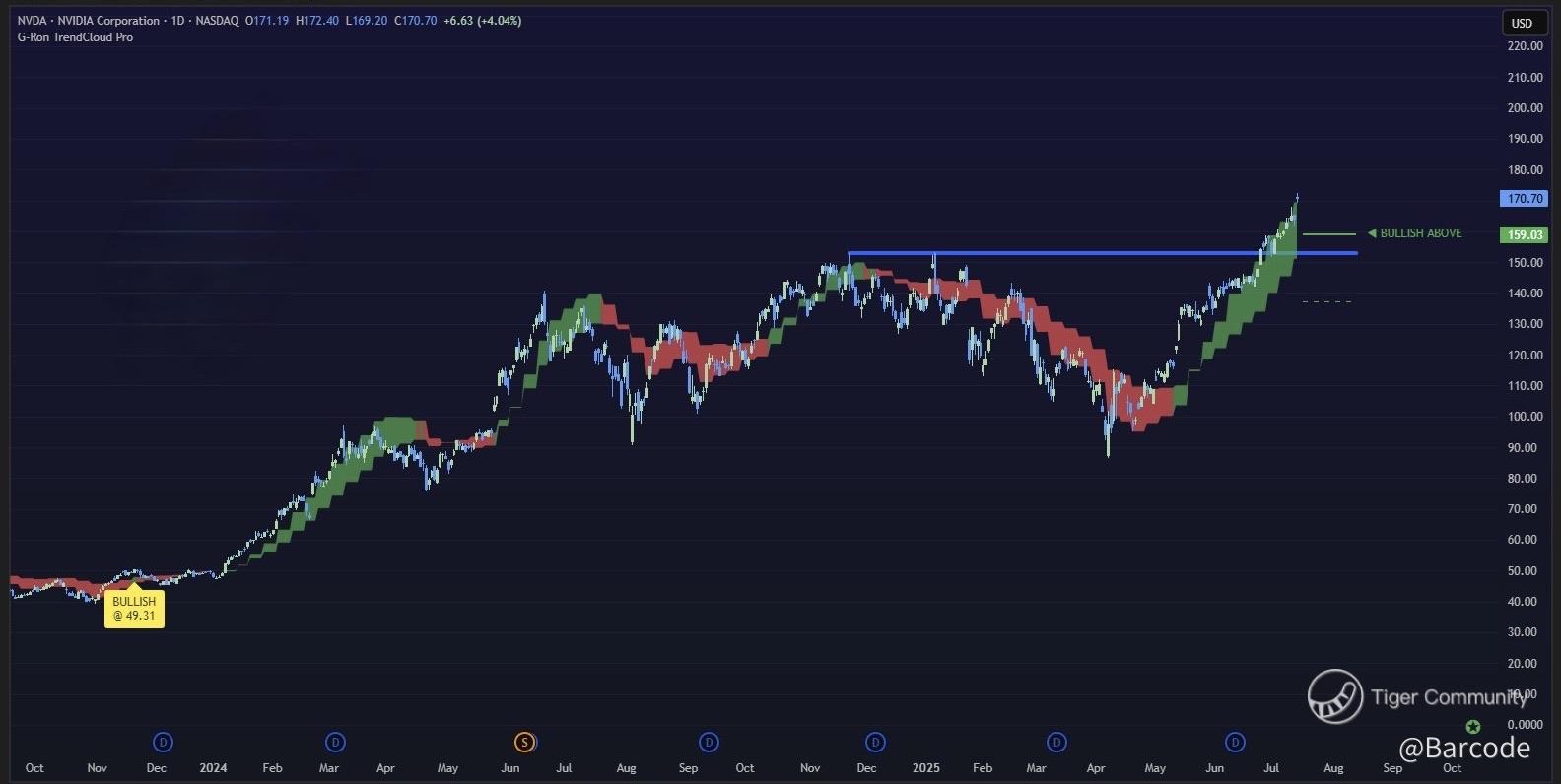Click 30.00 on the price axis

(x=1523, y=632)
